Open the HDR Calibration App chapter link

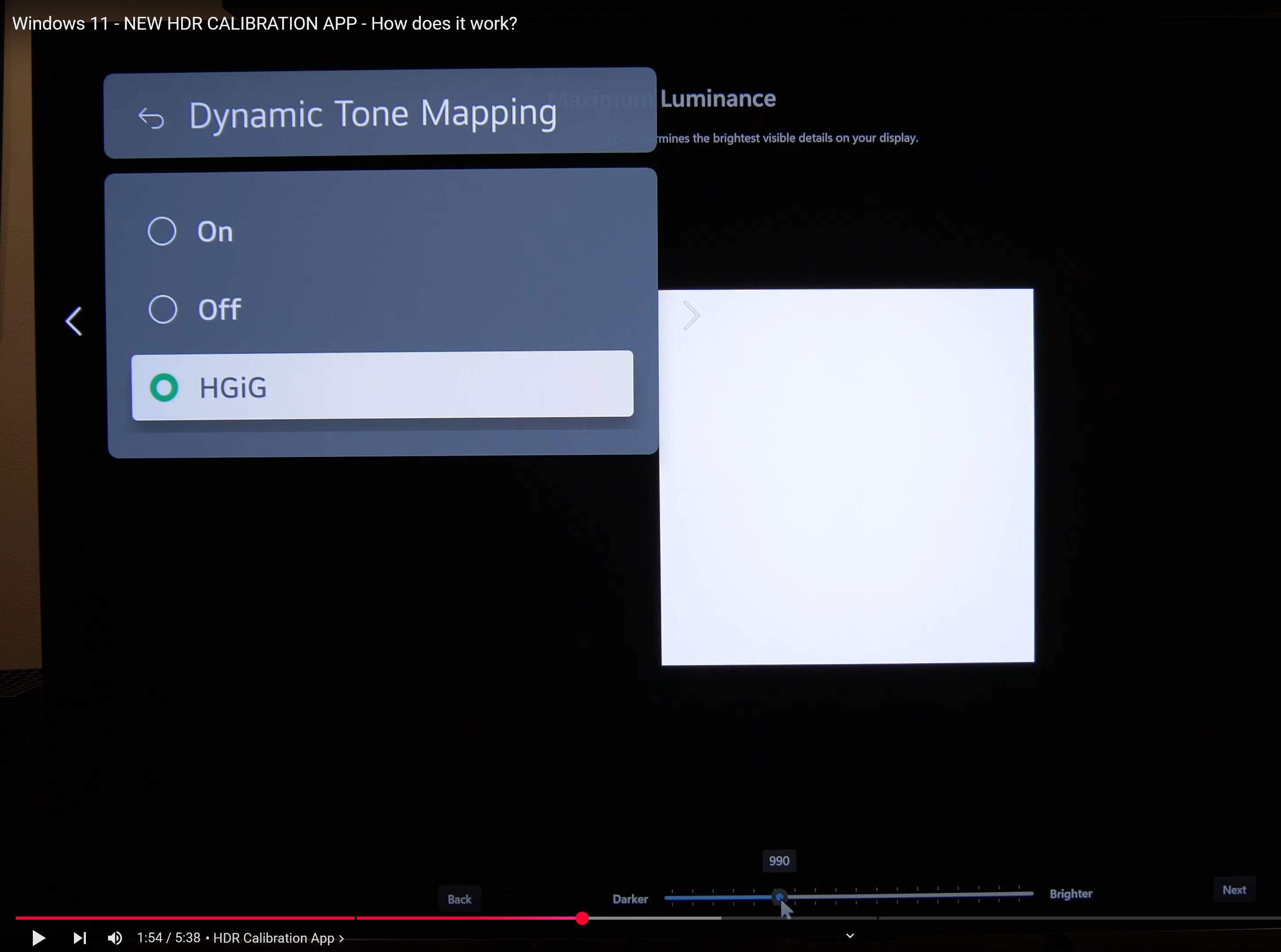pos(279,938)
